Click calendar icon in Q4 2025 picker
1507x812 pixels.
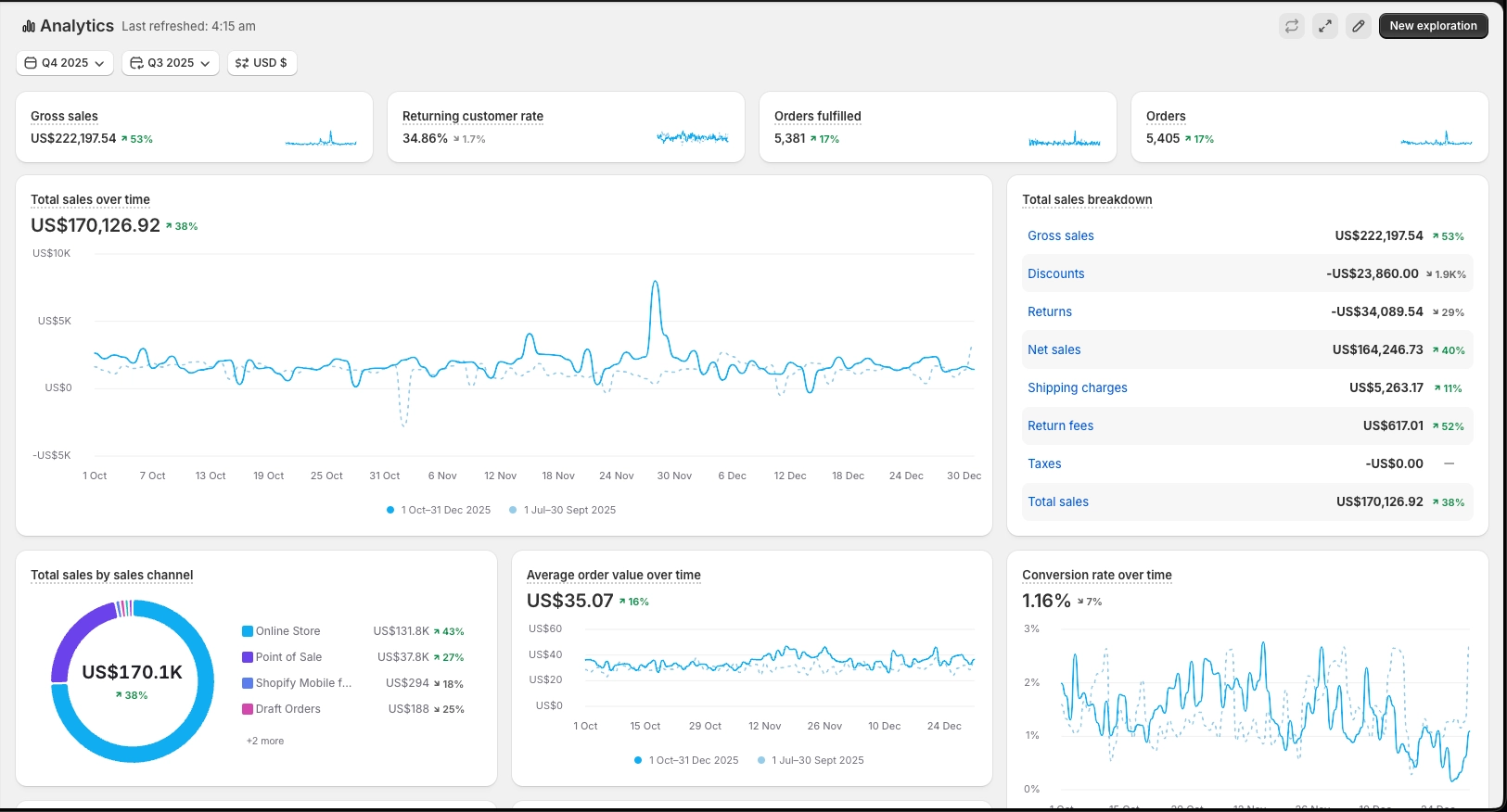pyautogui.click(x=31, y=63)
